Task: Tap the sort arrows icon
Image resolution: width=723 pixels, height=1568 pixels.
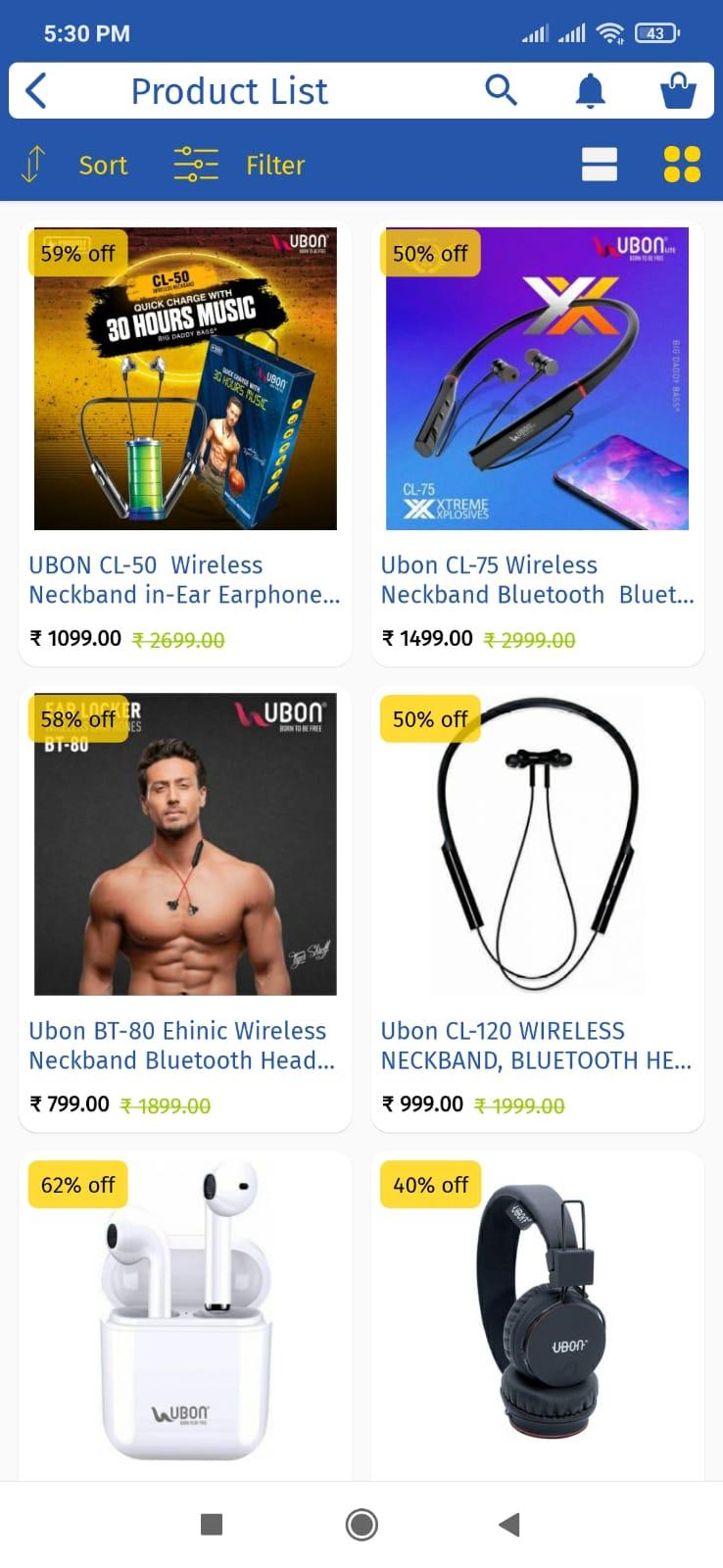Action: (x=34, y=165)
